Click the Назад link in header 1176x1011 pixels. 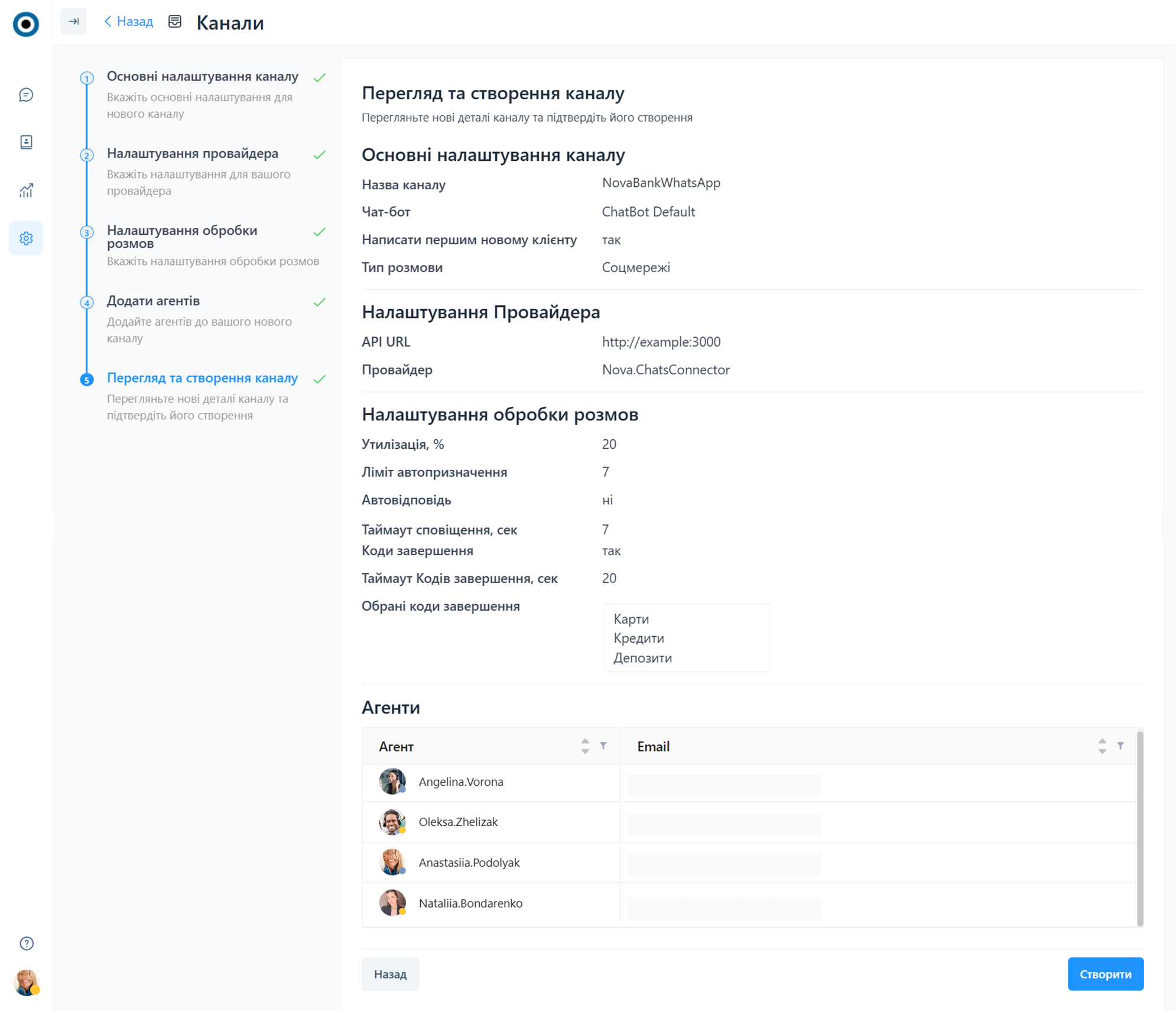click(129, 22)
